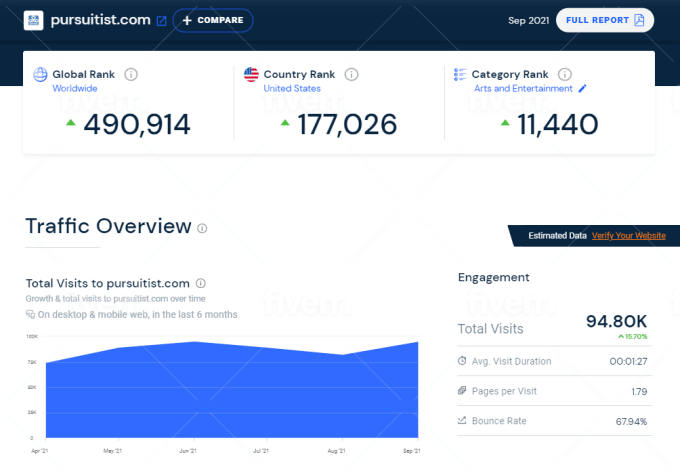Click the Jul '21 axis label
Viewport: 680px width, 471px height.
(261, 451)
